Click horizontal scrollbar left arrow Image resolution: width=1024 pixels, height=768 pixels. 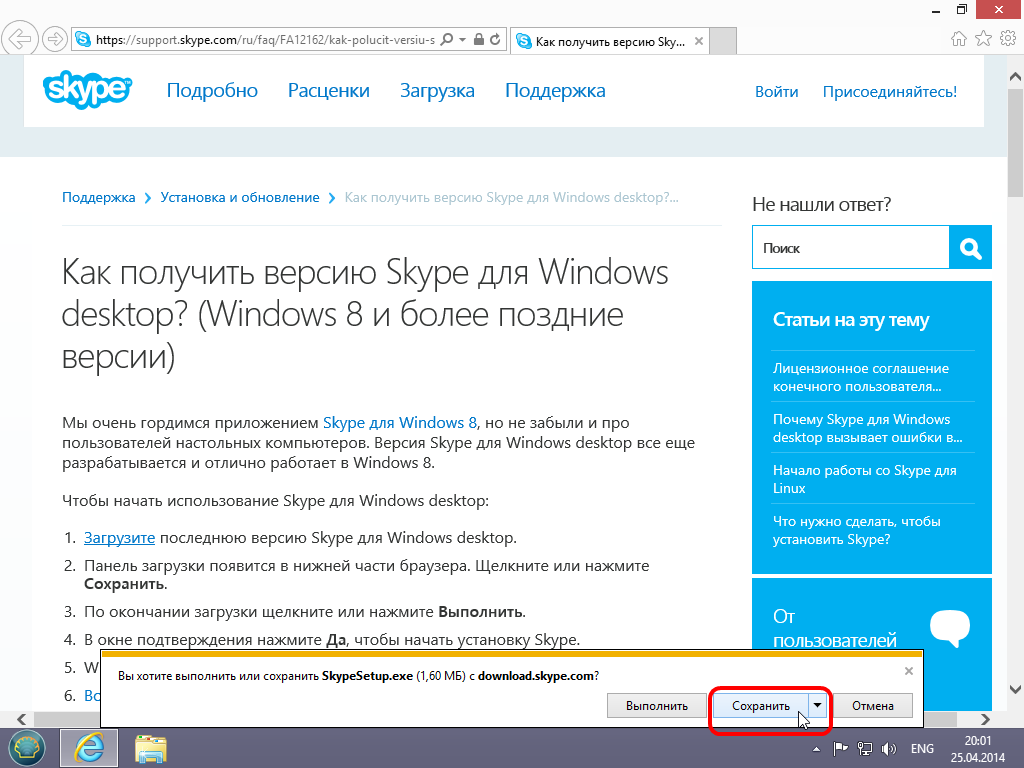click(x=22, y=719)
